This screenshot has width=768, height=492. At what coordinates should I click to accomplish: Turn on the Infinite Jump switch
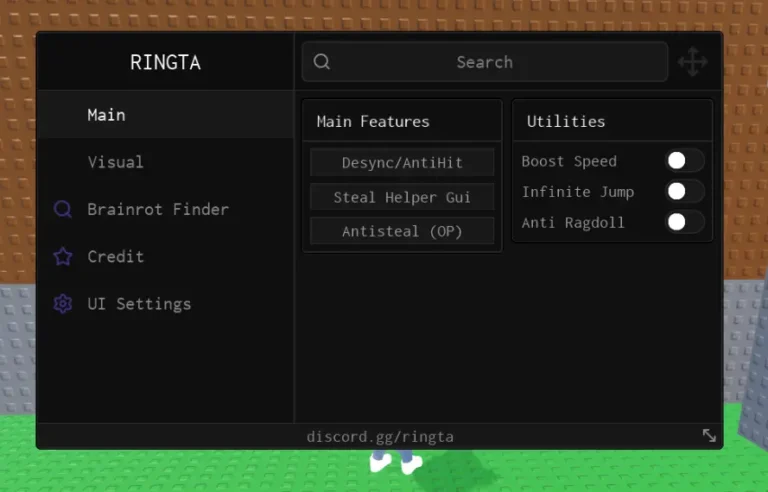[x=685, y=191]
